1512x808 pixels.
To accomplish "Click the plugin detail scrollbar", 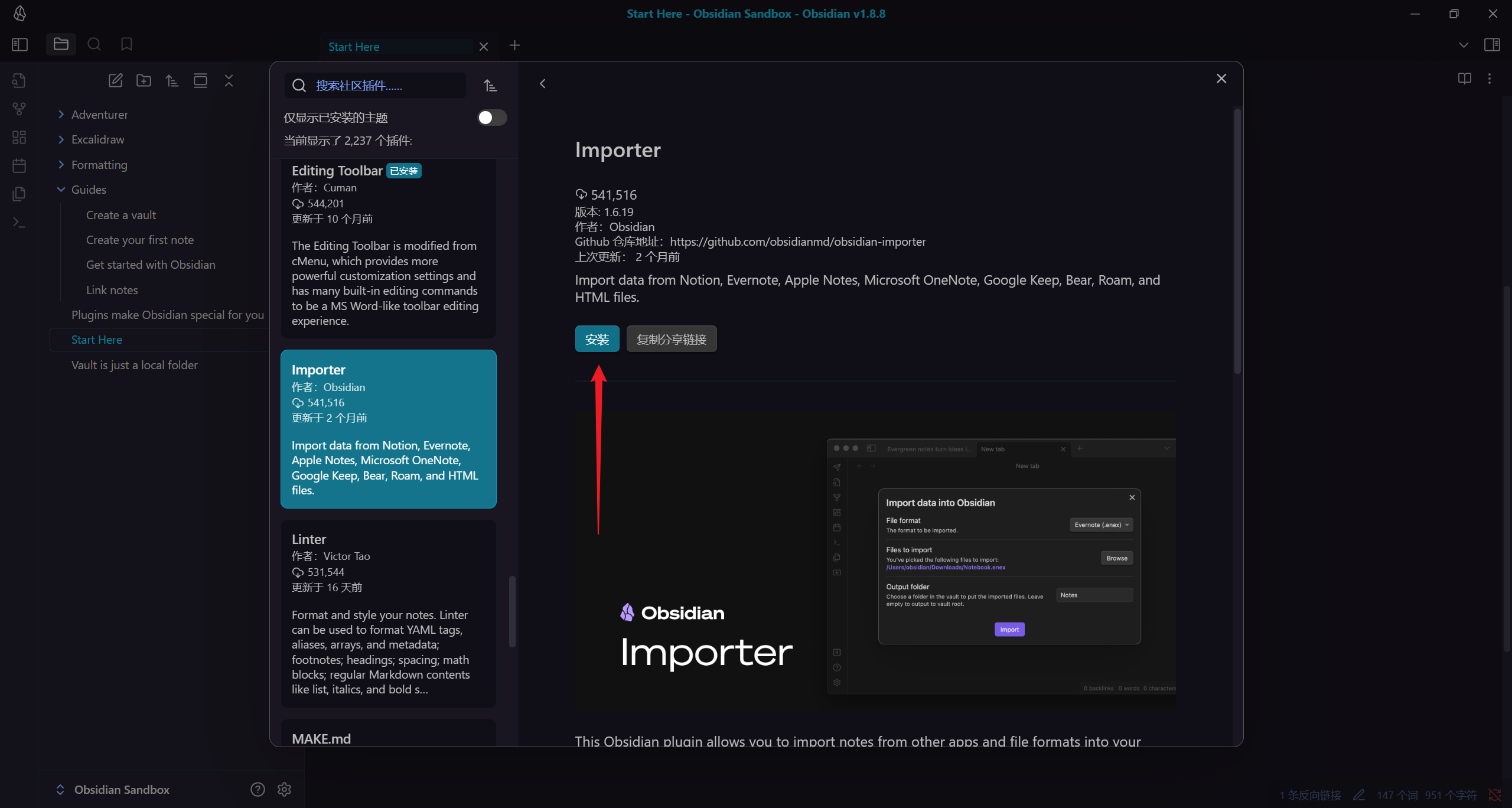I will (x=1237, y=240).
